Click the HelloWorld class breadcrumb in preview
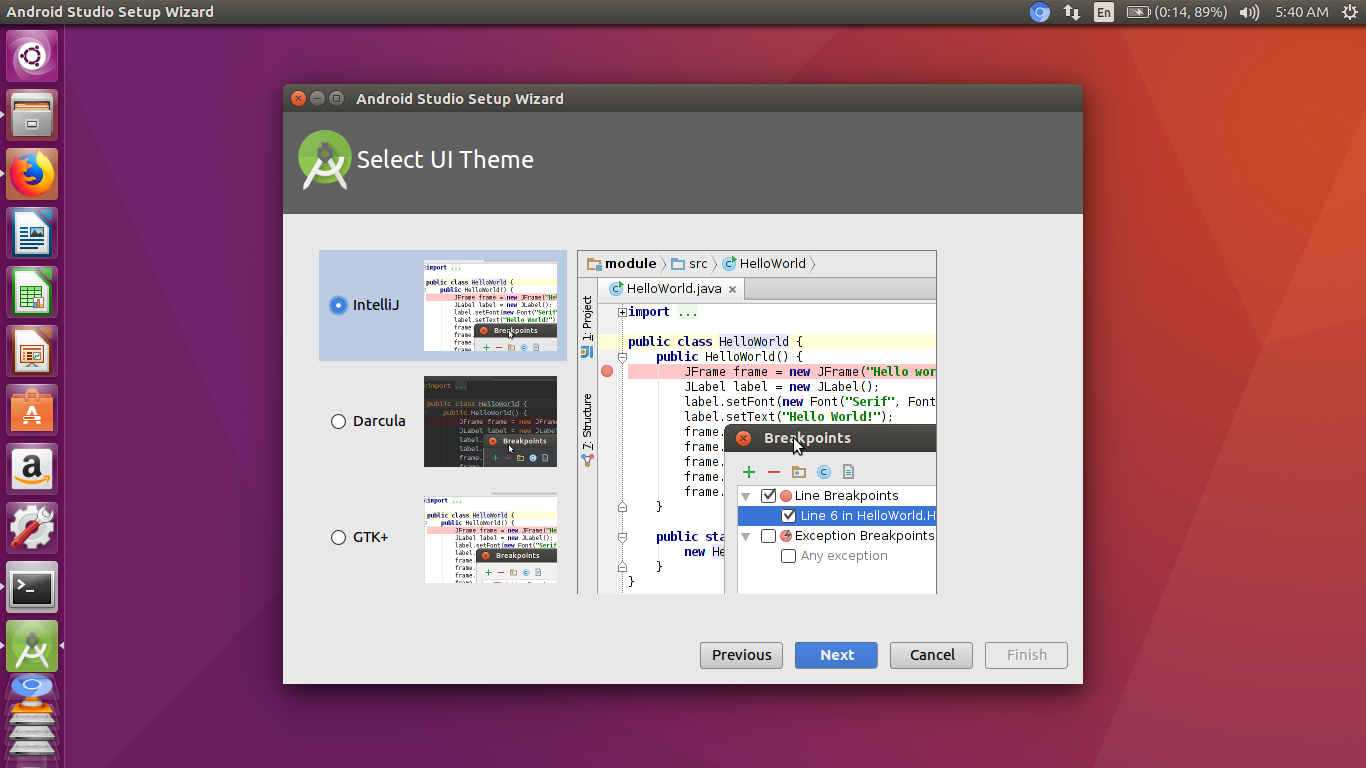 click(764, 264)
